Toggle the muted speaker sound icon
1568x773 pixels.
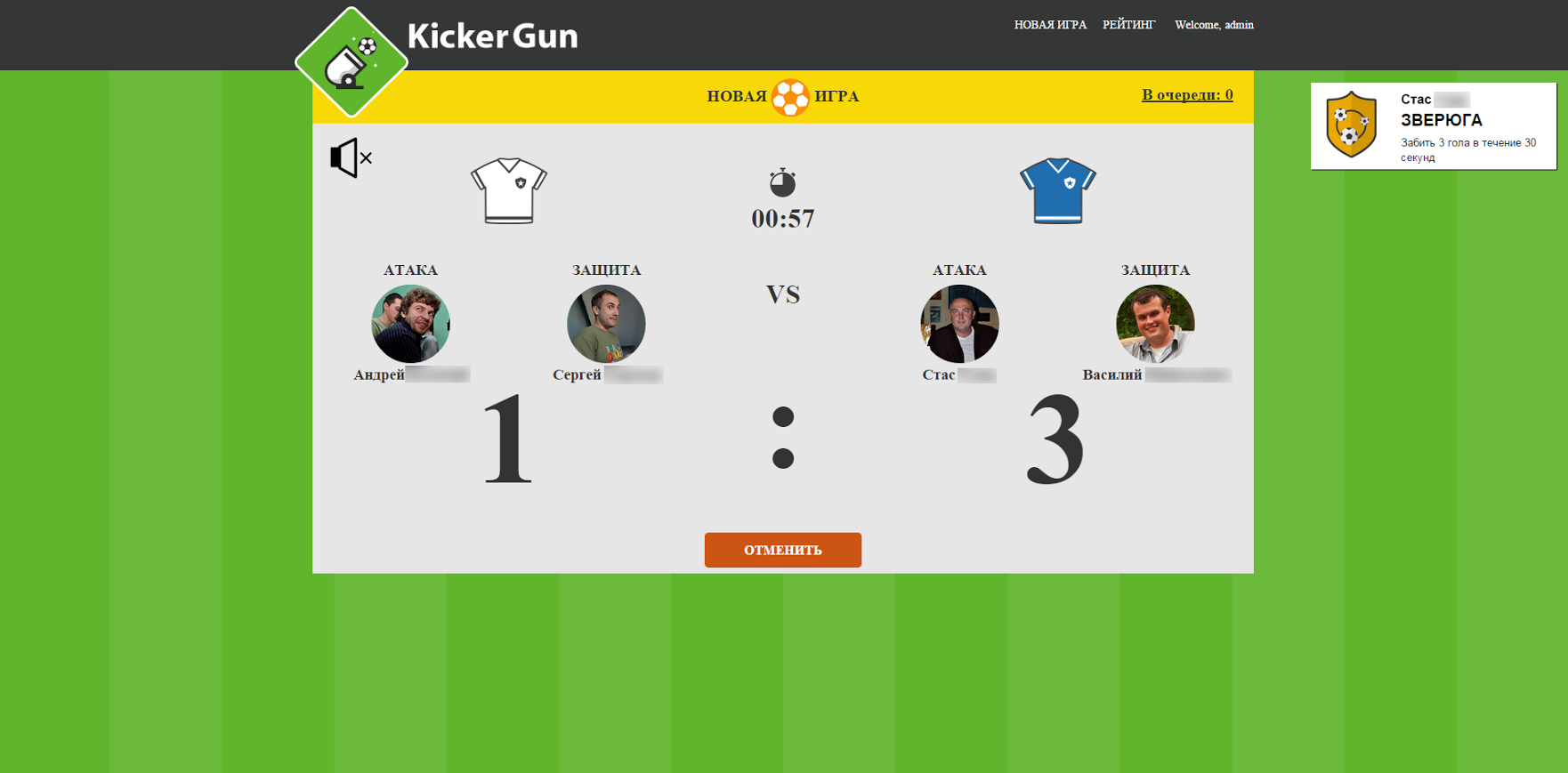coord(351,158)
